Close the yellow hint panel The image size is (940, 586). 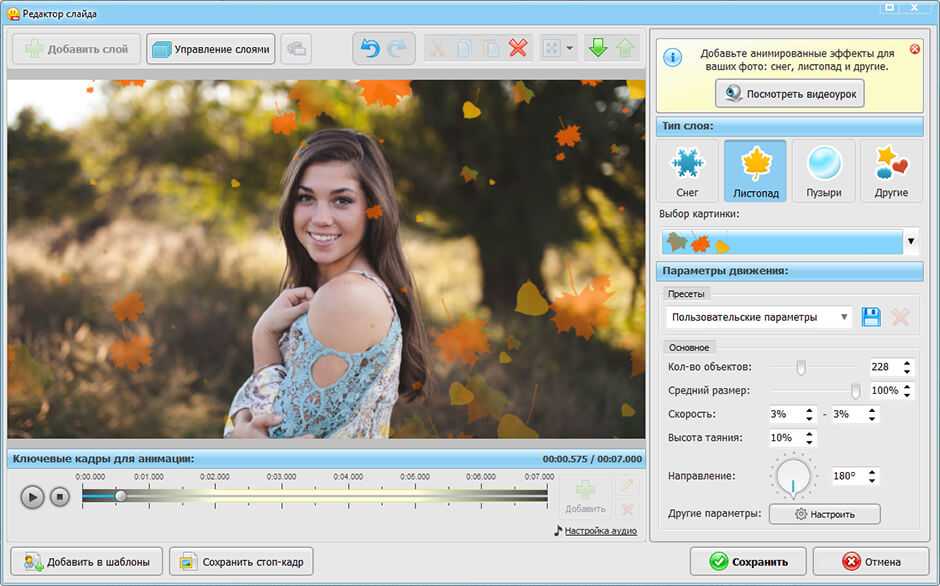(x=914, y=49)
